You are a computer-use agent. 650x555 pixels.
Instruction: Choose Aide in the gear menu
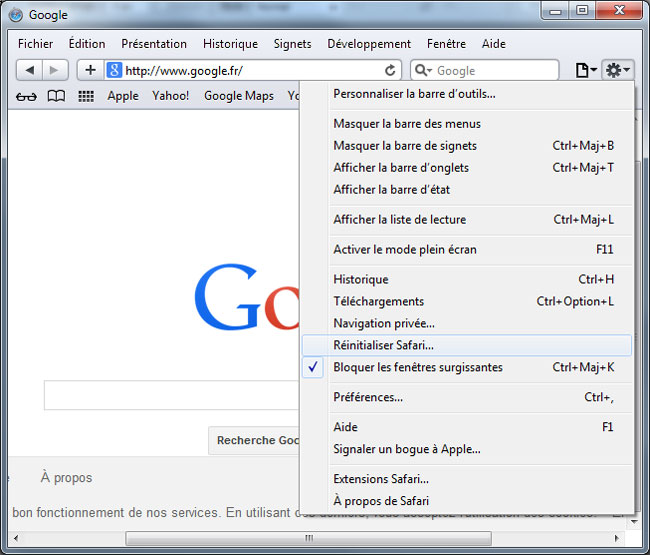click(467, 427)
